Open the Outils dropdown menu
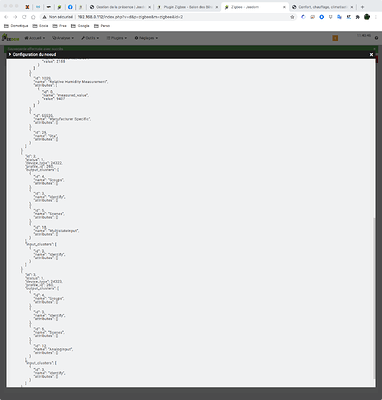Viewport: 382px width, 400px height. point(90,38)
